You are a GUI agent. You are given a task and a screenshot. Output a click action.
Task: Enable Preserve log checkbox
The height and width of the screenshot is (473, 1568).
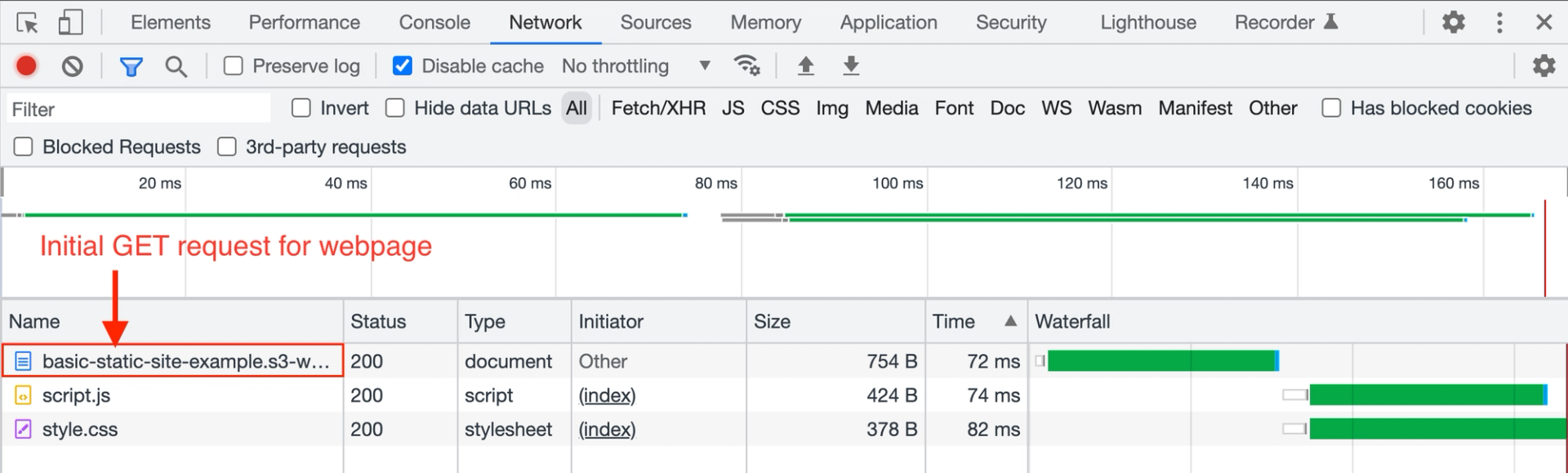click(233, 65)
